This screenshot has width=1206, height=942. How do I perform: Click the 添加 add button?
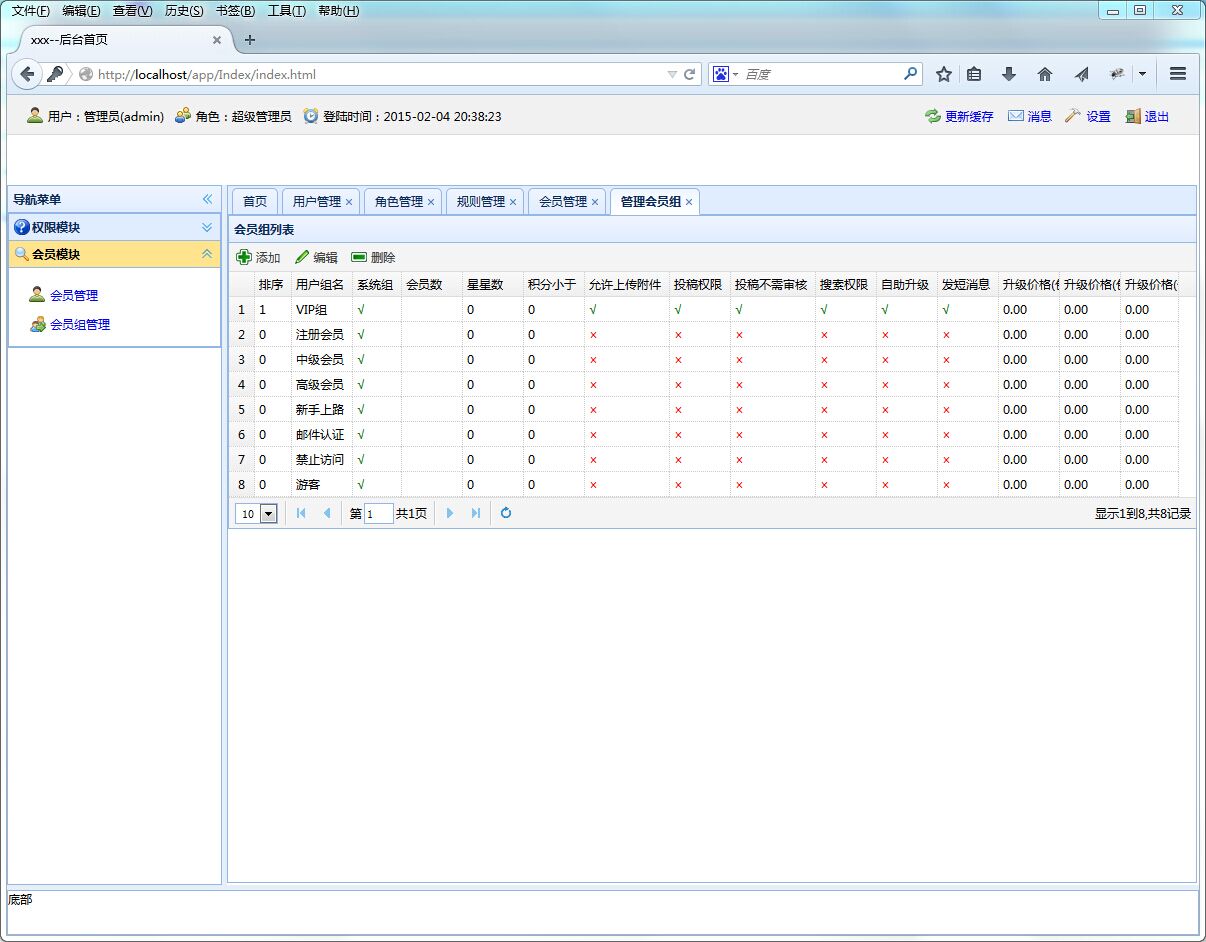(x=258, y=257)
